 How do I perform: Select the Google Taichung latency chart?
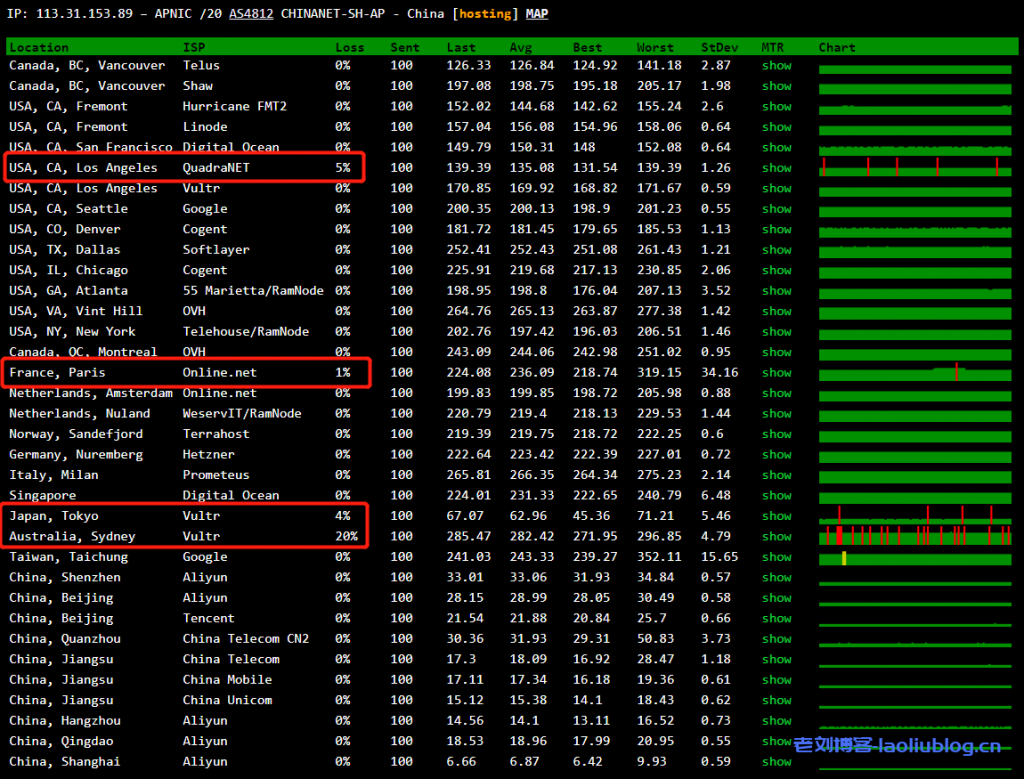pos(915,558)
